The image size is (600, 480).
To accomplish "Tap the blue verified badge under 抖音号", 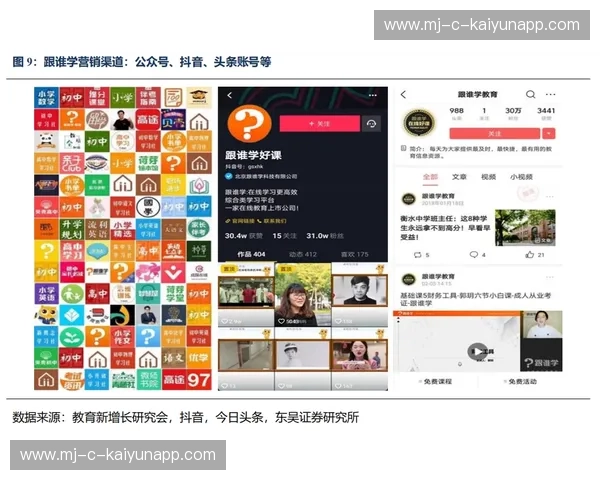I will (228, 176).
